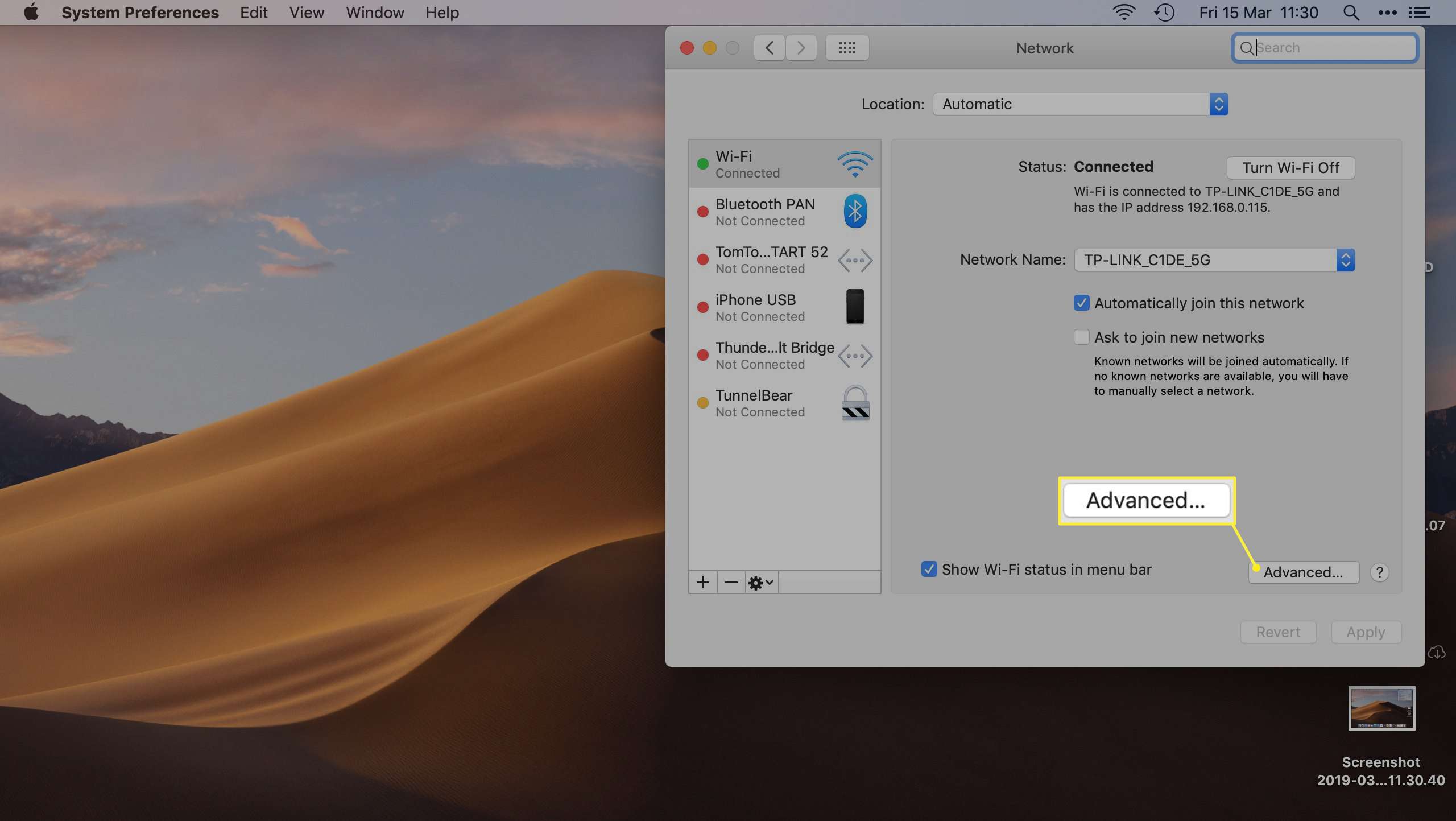The image size is (1456, 821).
Task: Click Turn Wi-Fi Off button
Action: pos(1290,168)
